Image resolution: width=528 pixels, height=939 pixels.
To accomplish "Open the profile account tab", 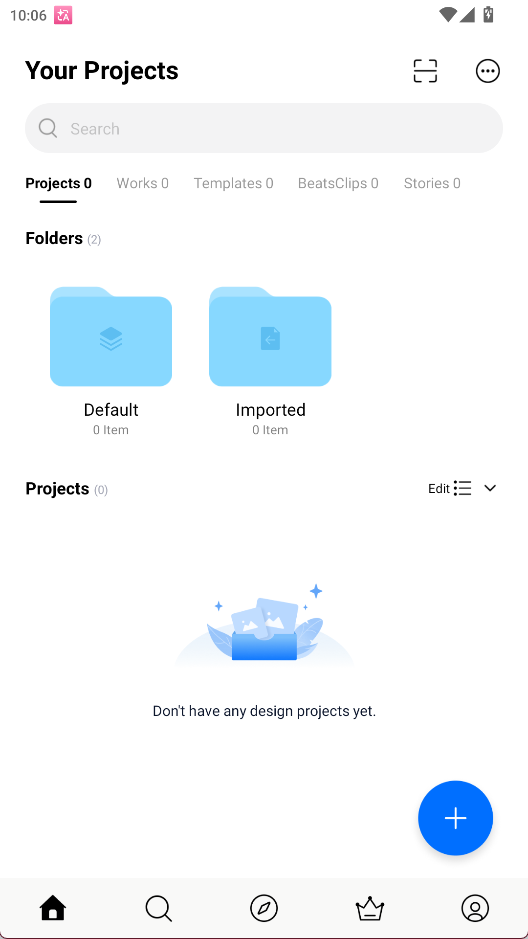I will (x=475, y=908).
